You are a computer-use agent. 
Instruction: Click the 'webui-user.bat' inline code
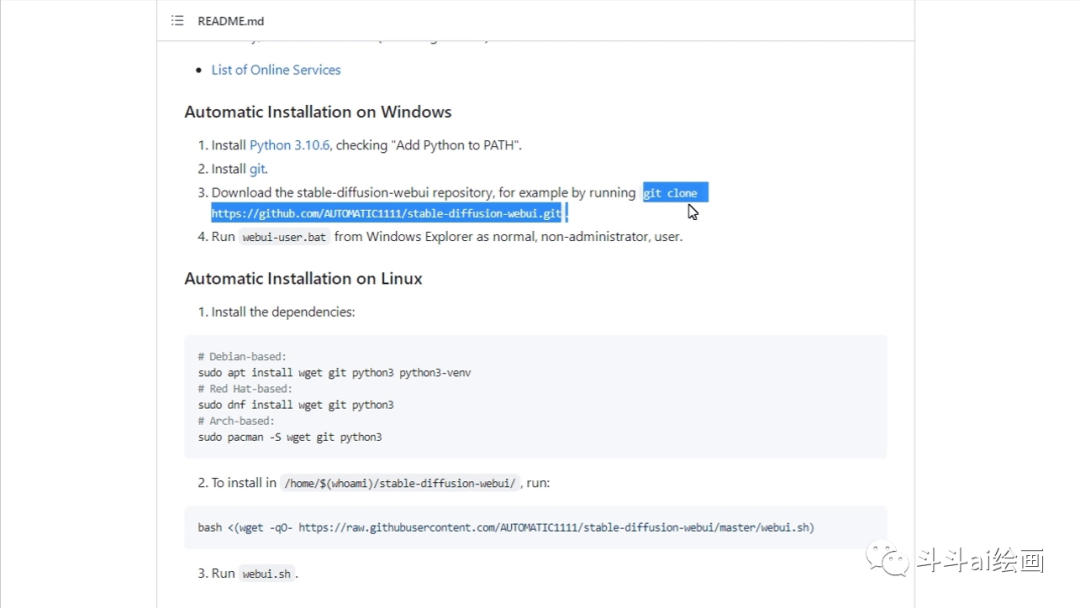point(284,237)
